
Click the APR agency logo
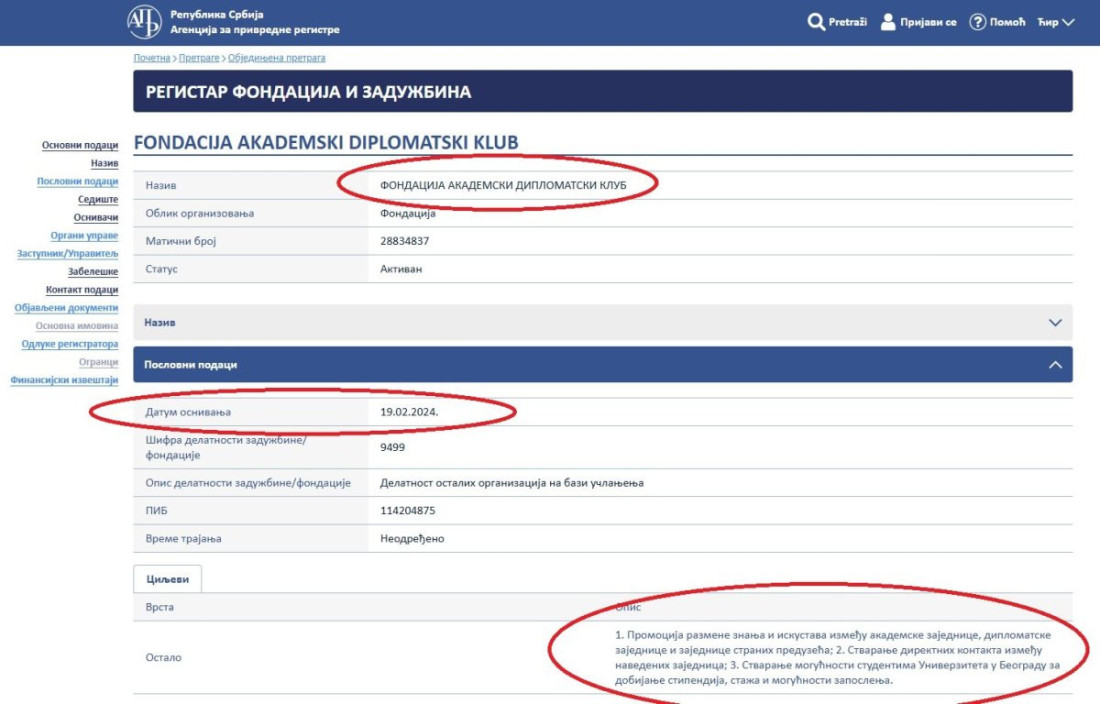[x=144, y=21]
